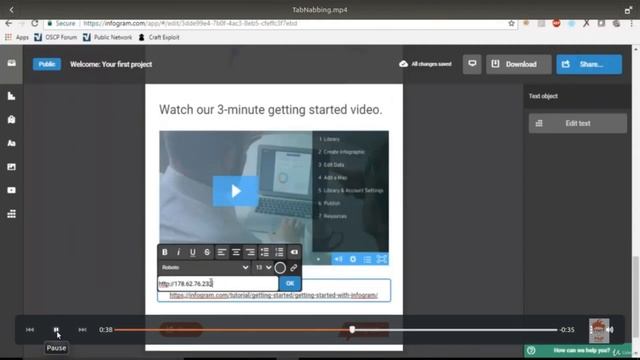Click the browser address bar URL
Screen dimensions: 640x360
coord(190,24)
